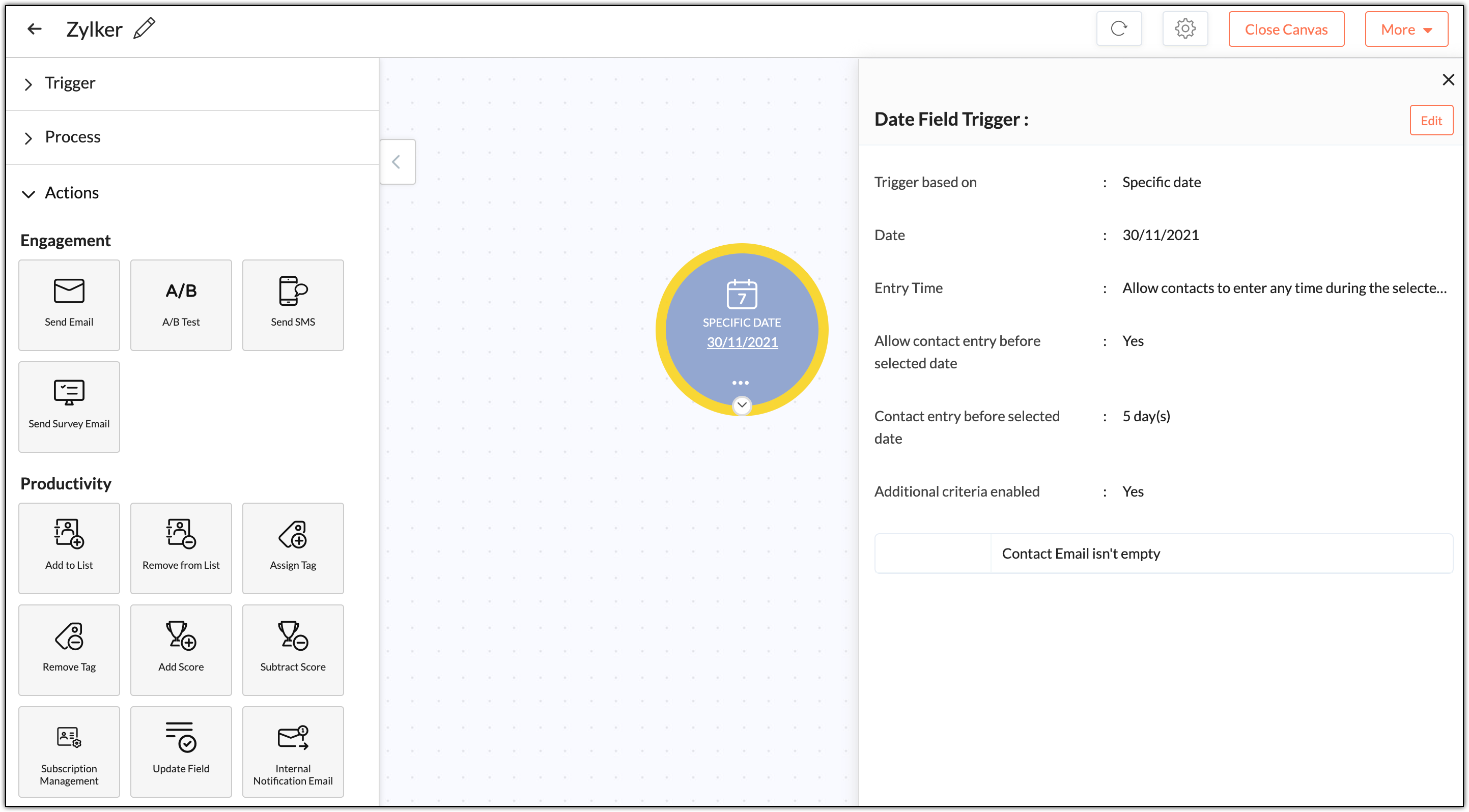Click the Add Score trophy icon
Screen dimensions: 1469x812
click(x=181, y=635)
